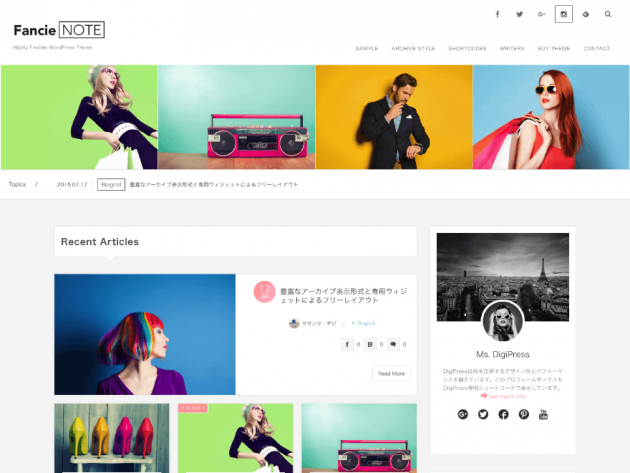Click the Facebook share icon on the article

[347, 344]
